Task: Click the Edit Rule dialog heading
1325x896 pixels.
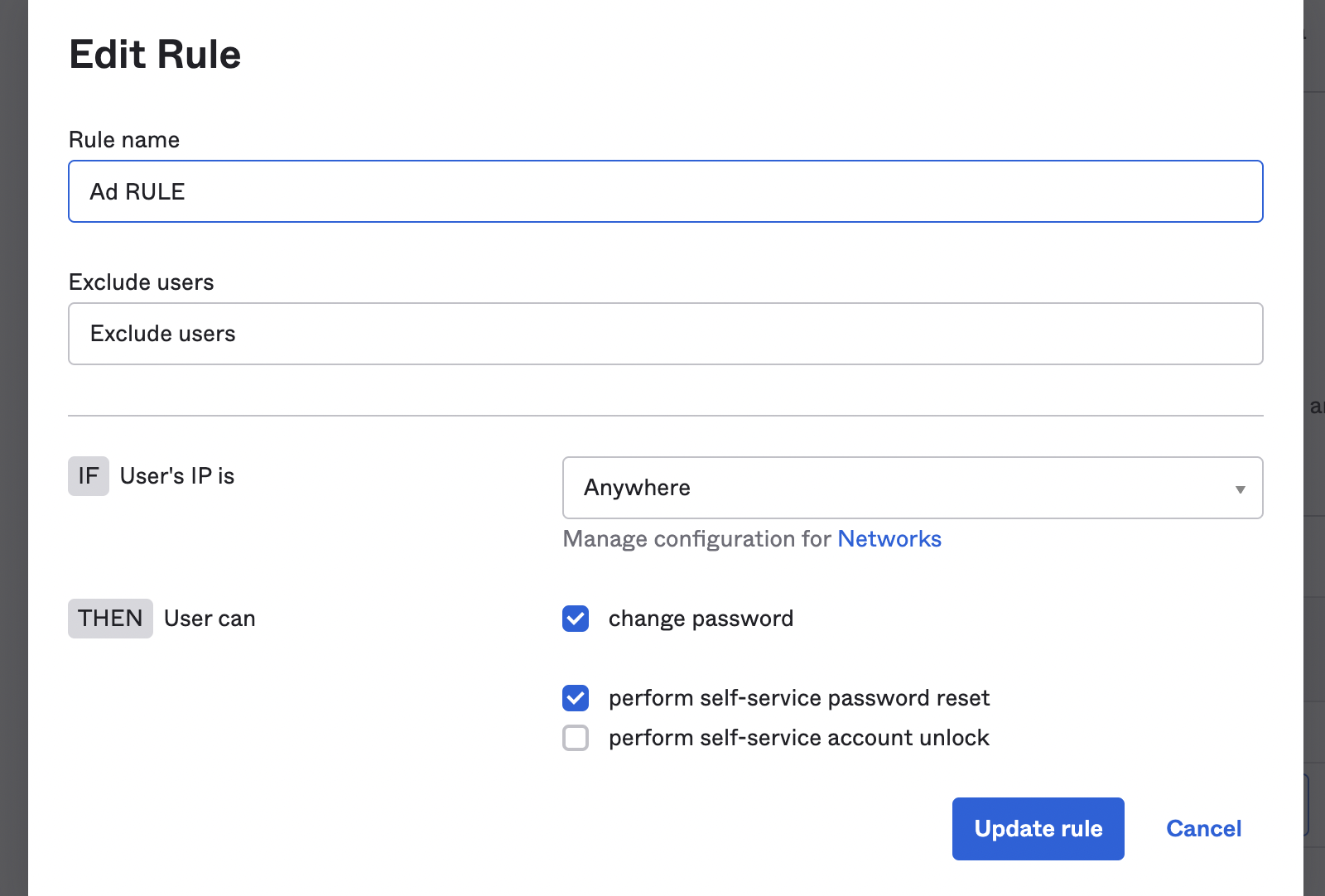Action: pos(155,55)
